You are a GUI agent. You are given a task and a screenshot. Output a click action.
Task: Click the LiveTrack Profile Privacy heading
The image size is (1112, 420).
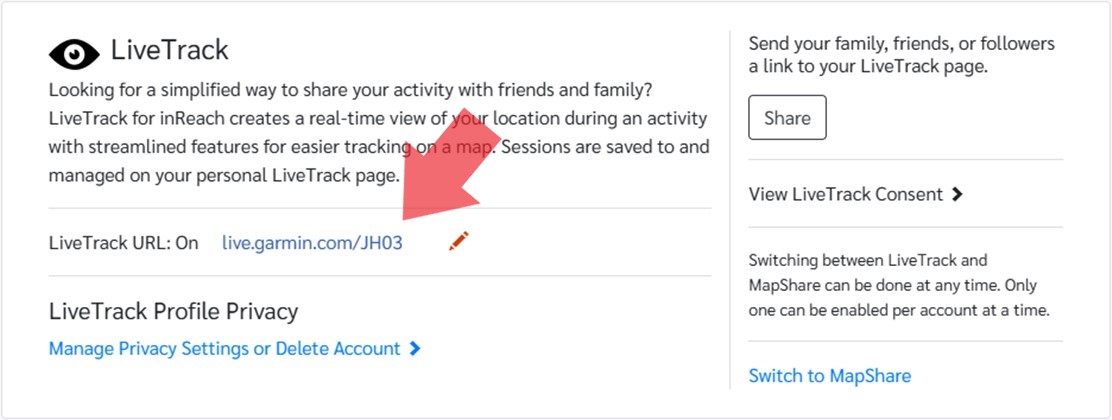pyautogui.click(x=173, y=311)
